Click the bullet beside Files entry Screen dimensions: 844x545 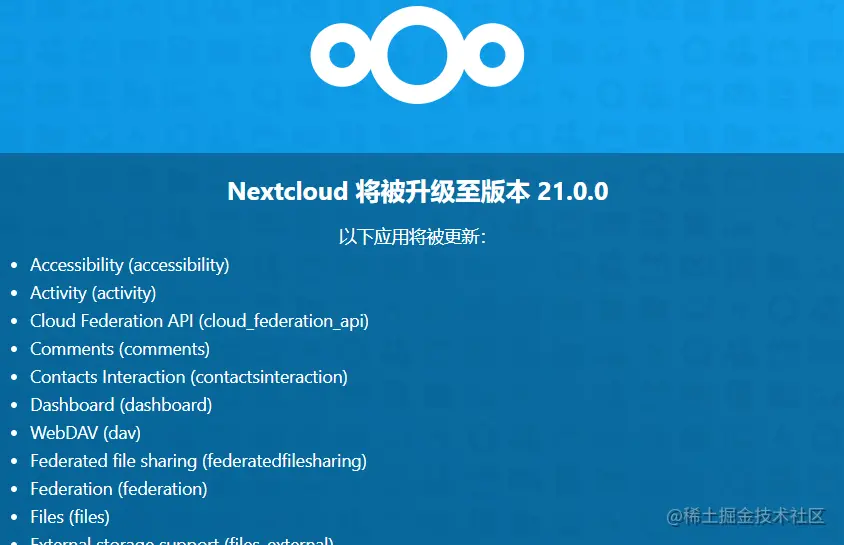(x=14, y=516)
